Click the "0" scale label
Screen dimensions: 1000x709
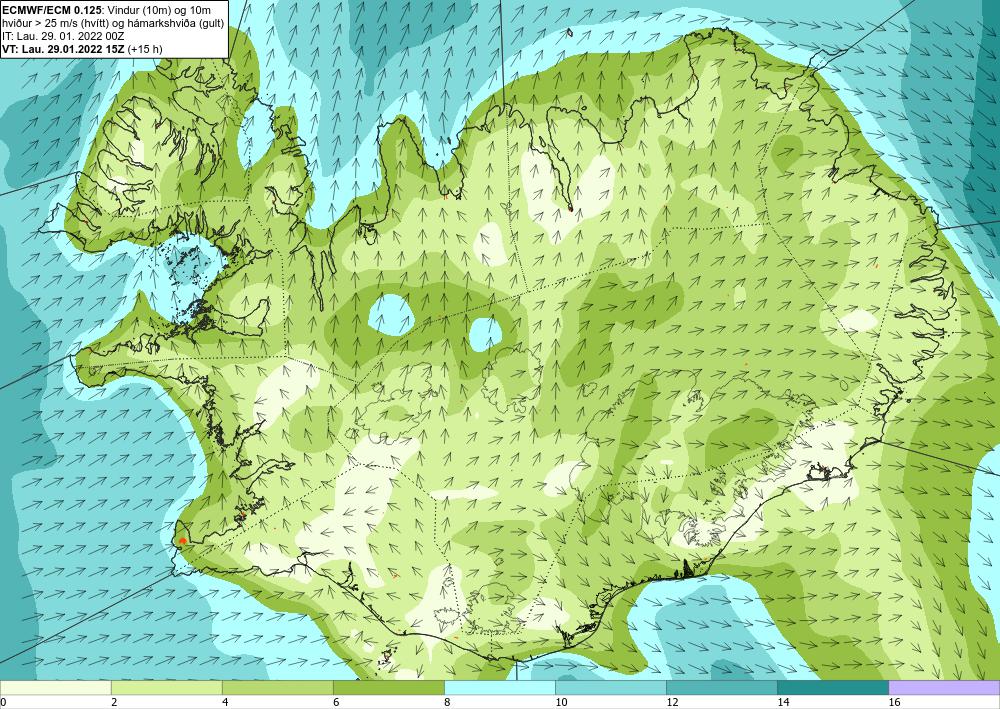[x=3, y=702]
